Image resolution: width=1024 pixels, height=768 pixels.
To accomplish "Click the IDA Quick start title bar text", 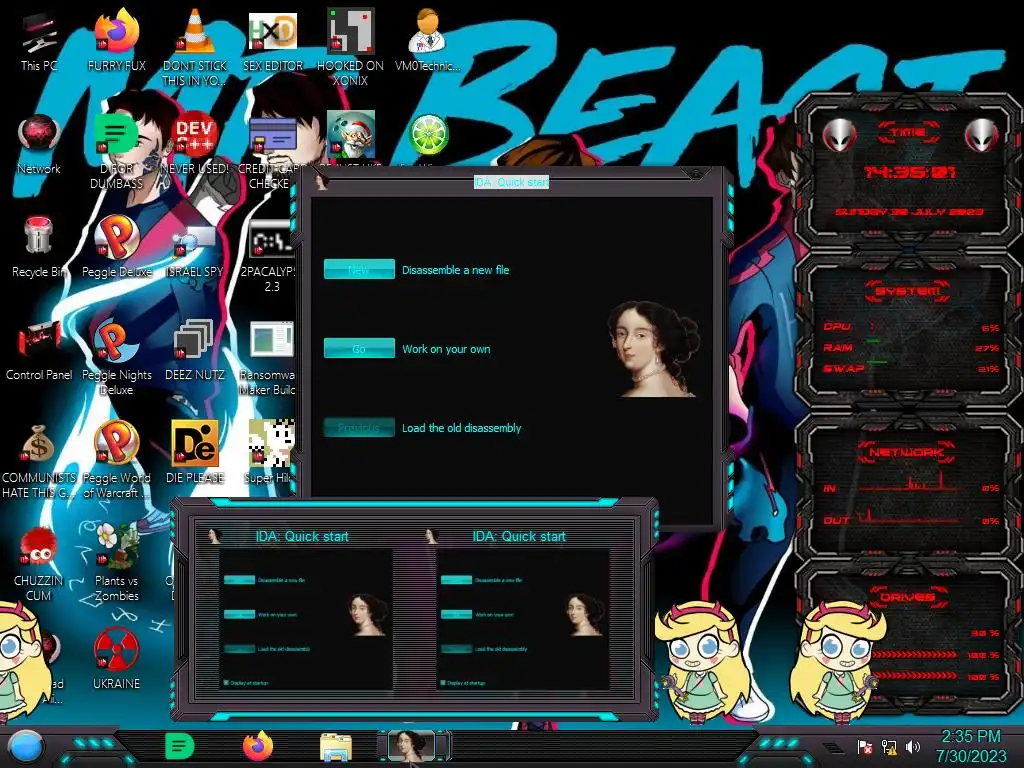I will coord(511,182).
